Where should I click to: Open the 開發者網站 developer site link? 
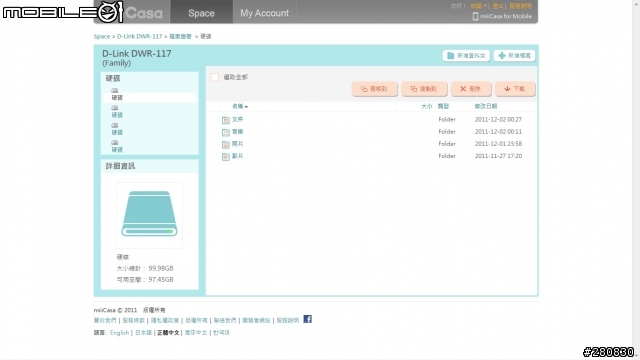point(256,320)
